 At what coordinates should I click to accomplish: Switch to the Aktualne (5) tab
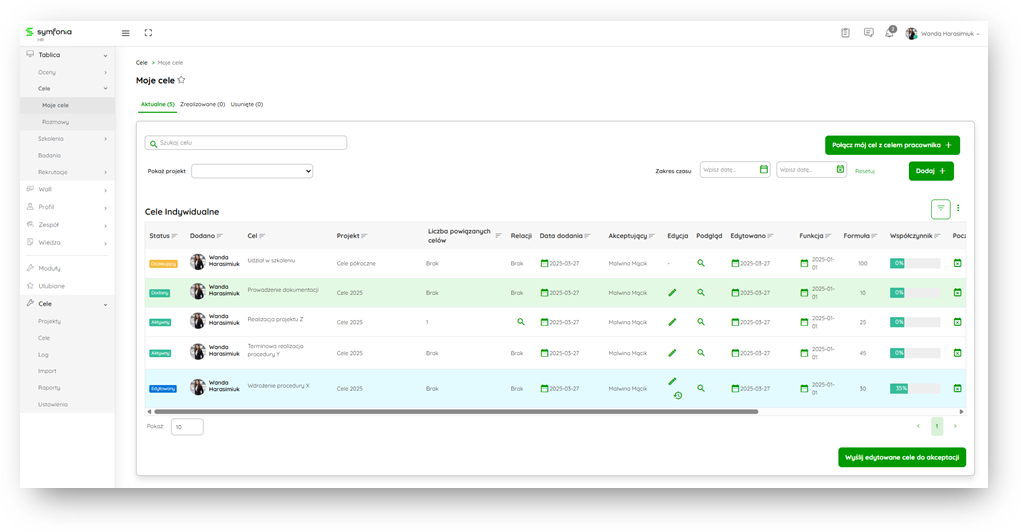coord(158,104)
